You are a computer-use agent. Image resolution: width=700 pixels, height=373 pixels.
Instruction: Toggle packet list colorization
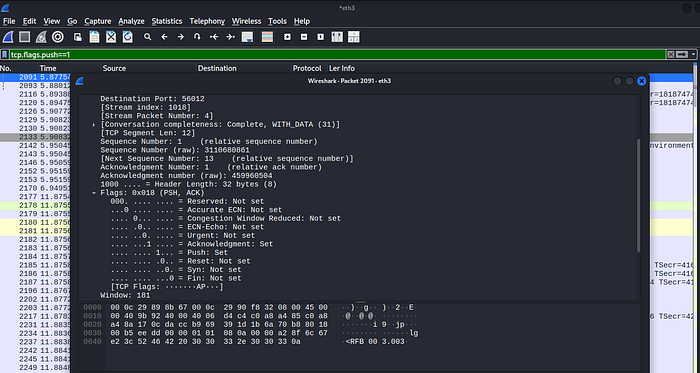(x=267, y=37)
